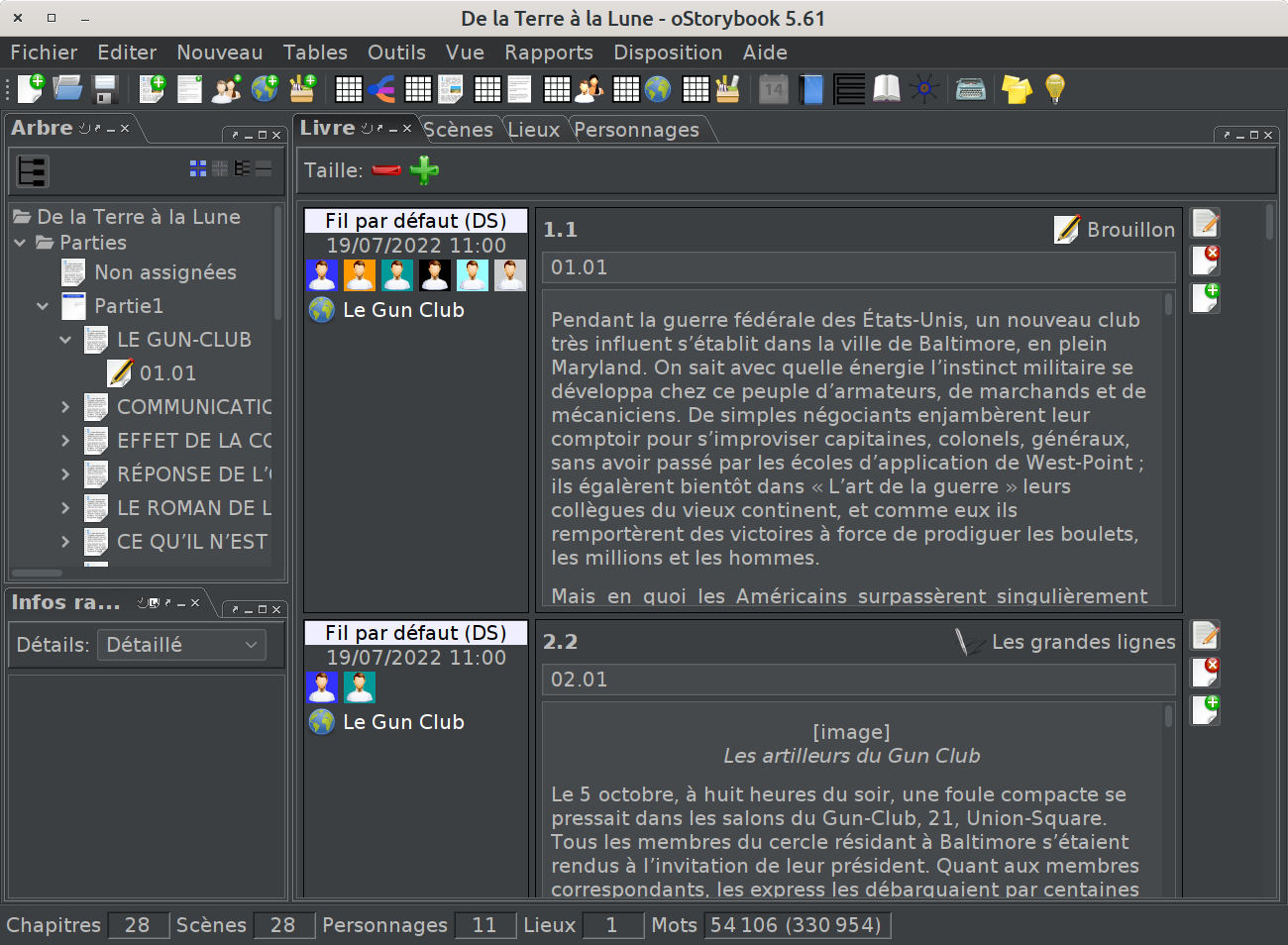Image resolution: width=1288 pixels, height=945 pixels.
Task: Open the reading view open-book icon
Action: pos(887,89)
